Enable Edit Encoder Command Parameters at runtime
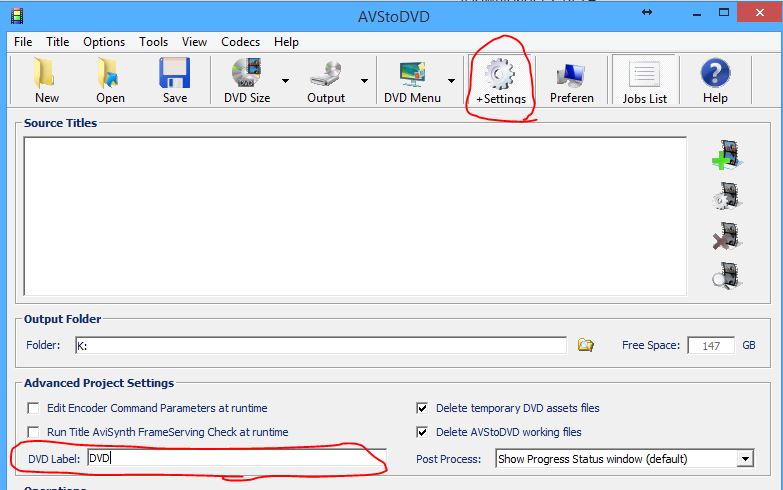 33,408
